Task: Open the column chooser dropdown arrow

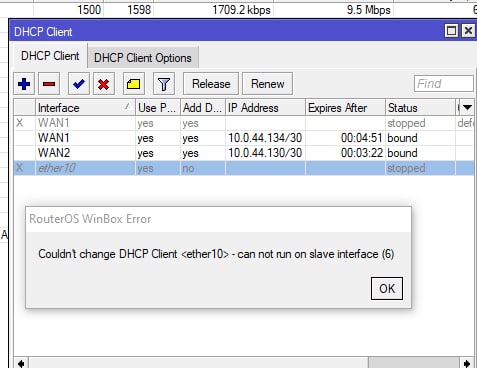Action: pyautogui.click(x=467, y=107)
